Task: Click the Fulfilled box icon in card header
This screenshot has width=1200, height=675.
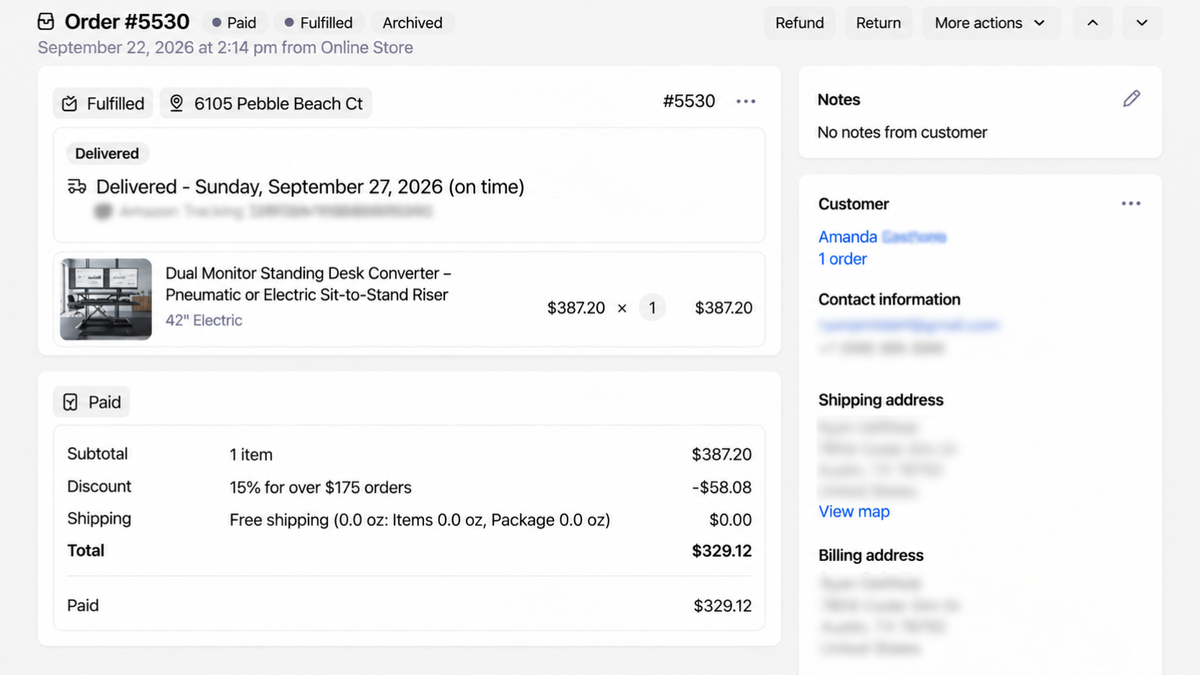Action: (x=69, y=104)
